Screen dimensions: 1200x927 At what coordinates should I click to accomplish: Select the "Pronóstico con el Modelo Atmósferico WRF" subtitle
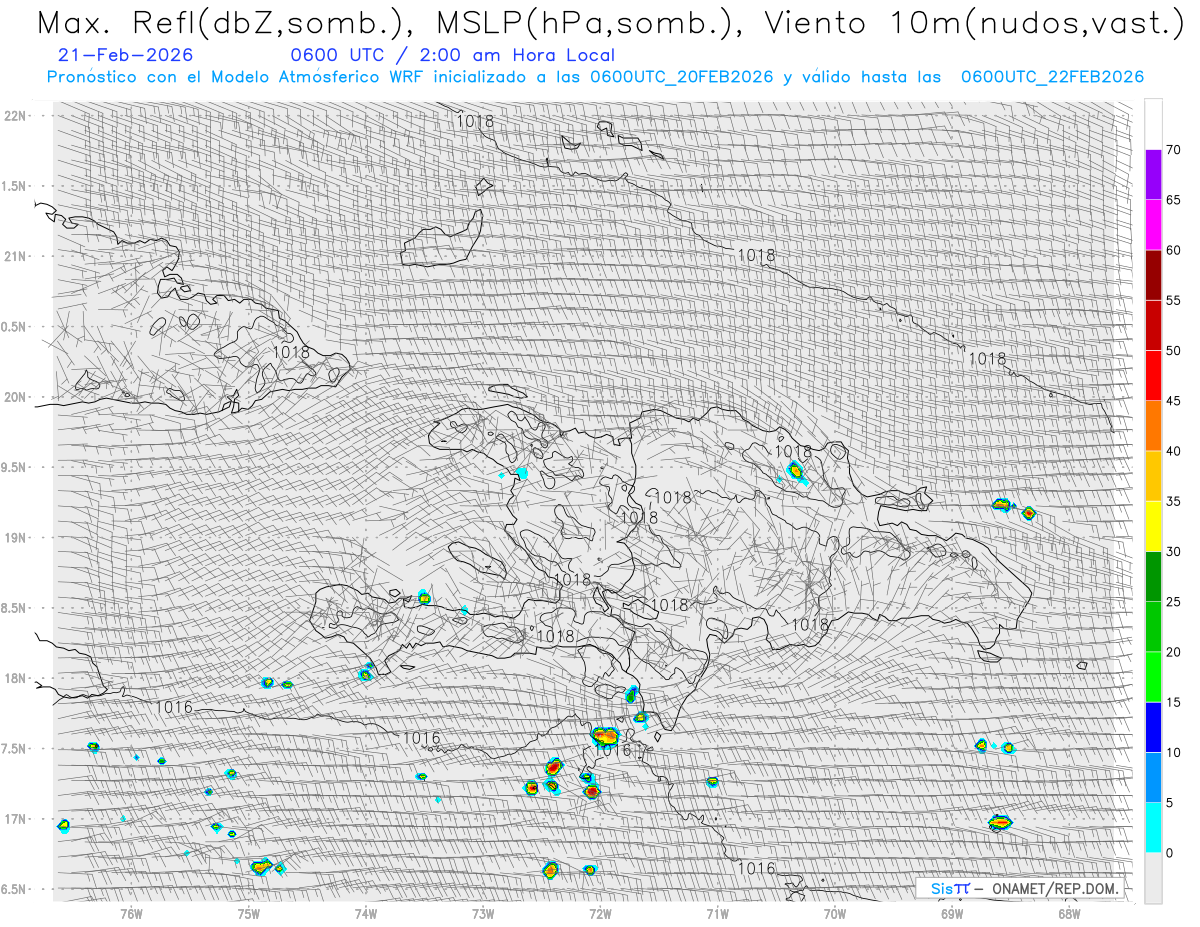point(237,77)
